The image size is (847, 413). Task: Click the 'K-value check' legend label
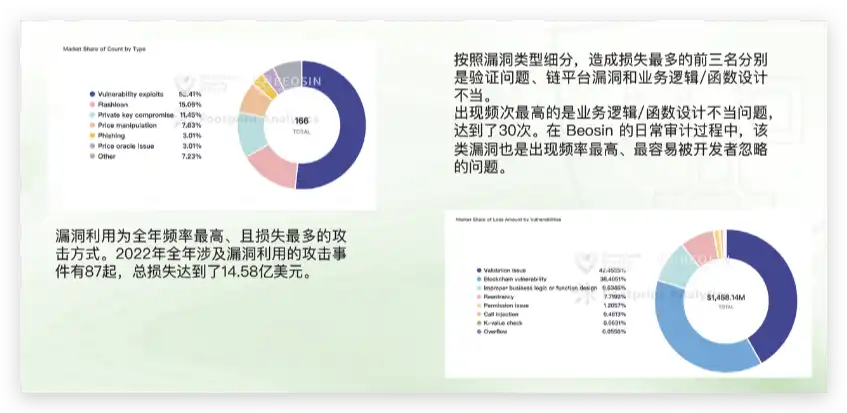(x=503, y=323)
